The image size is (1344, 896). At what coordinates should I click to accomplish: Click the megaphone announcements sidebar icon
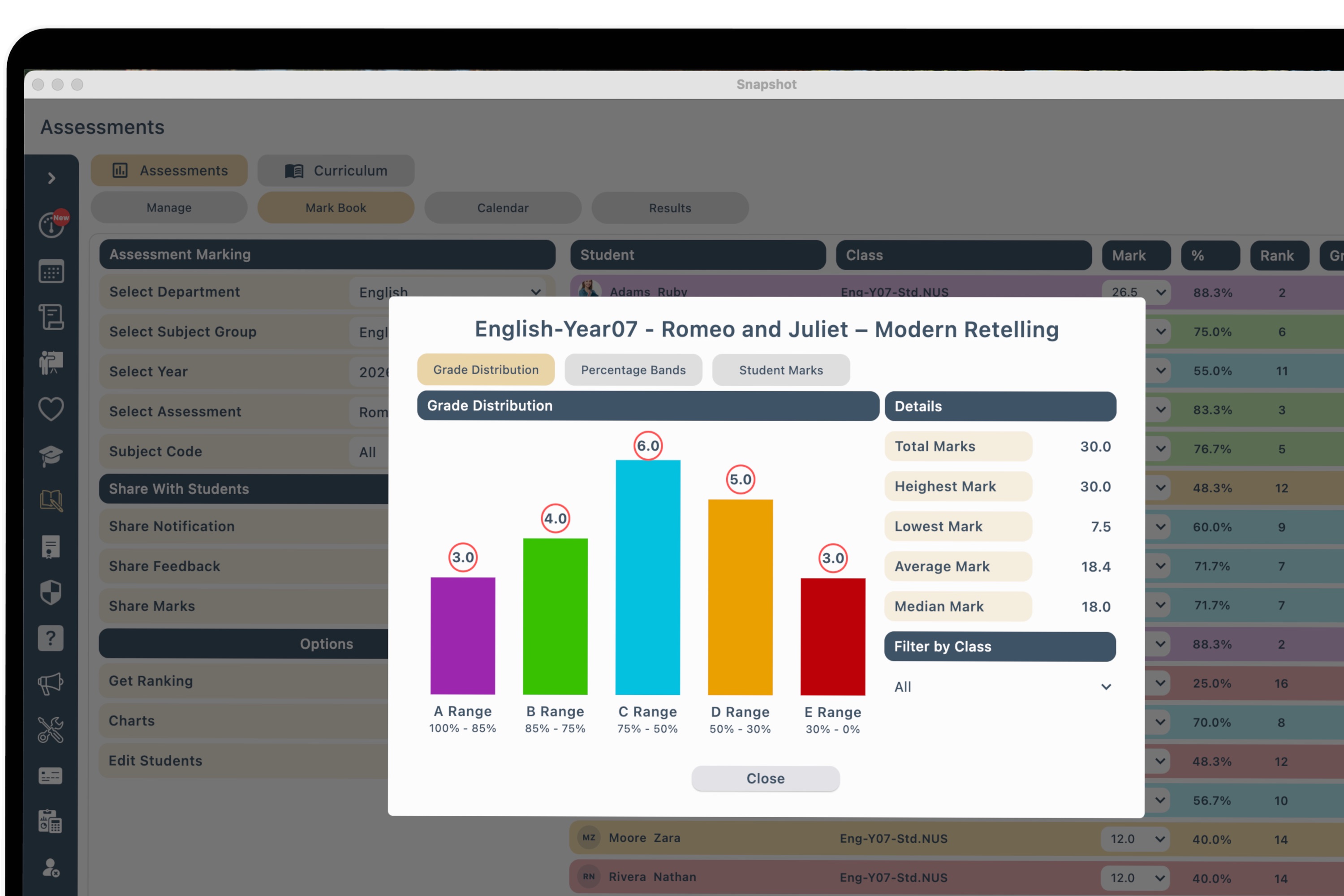click(50, 684)
